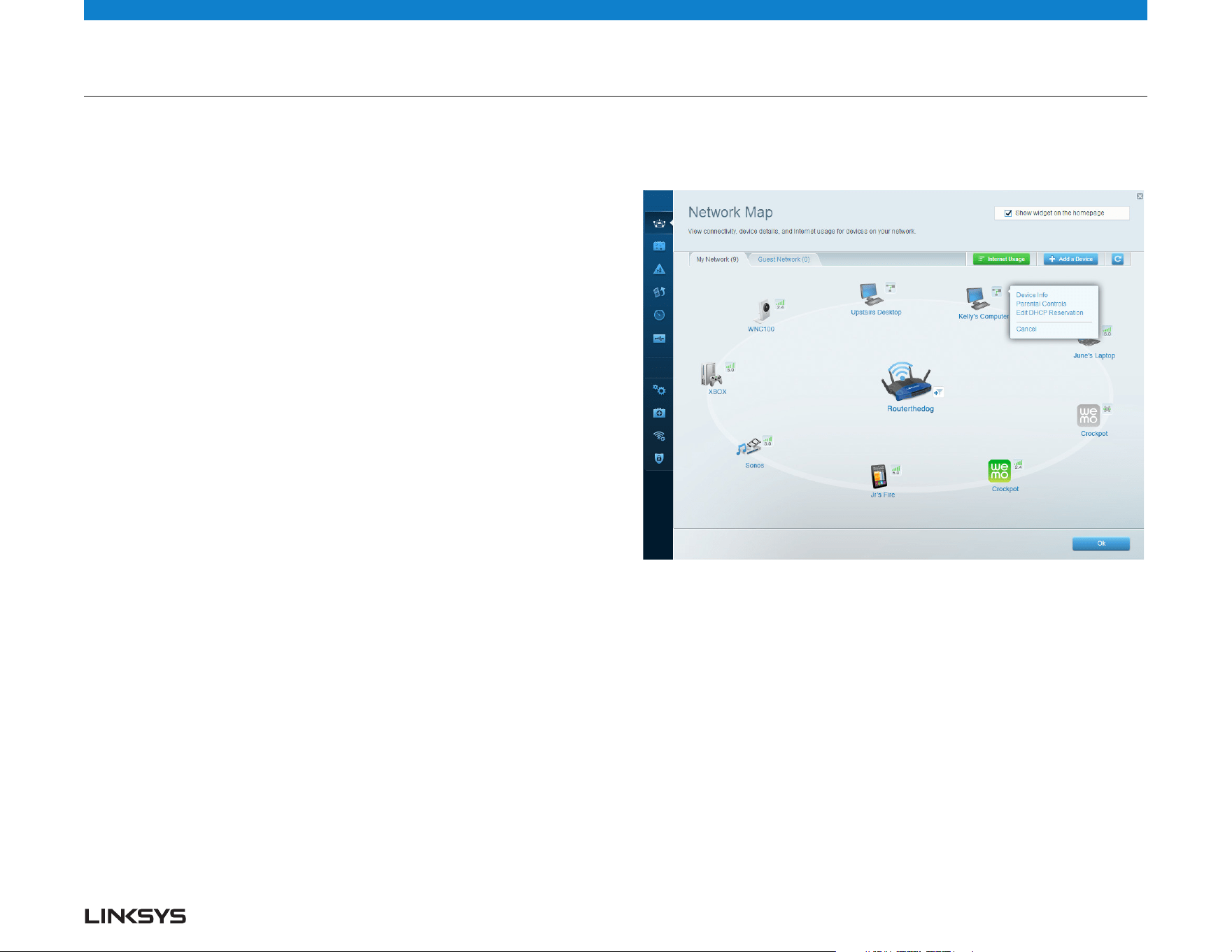The width and height of the screenshot is (1232, 952).
Task: Switch to the Guest Network tab
Action: tap(784, 260)
